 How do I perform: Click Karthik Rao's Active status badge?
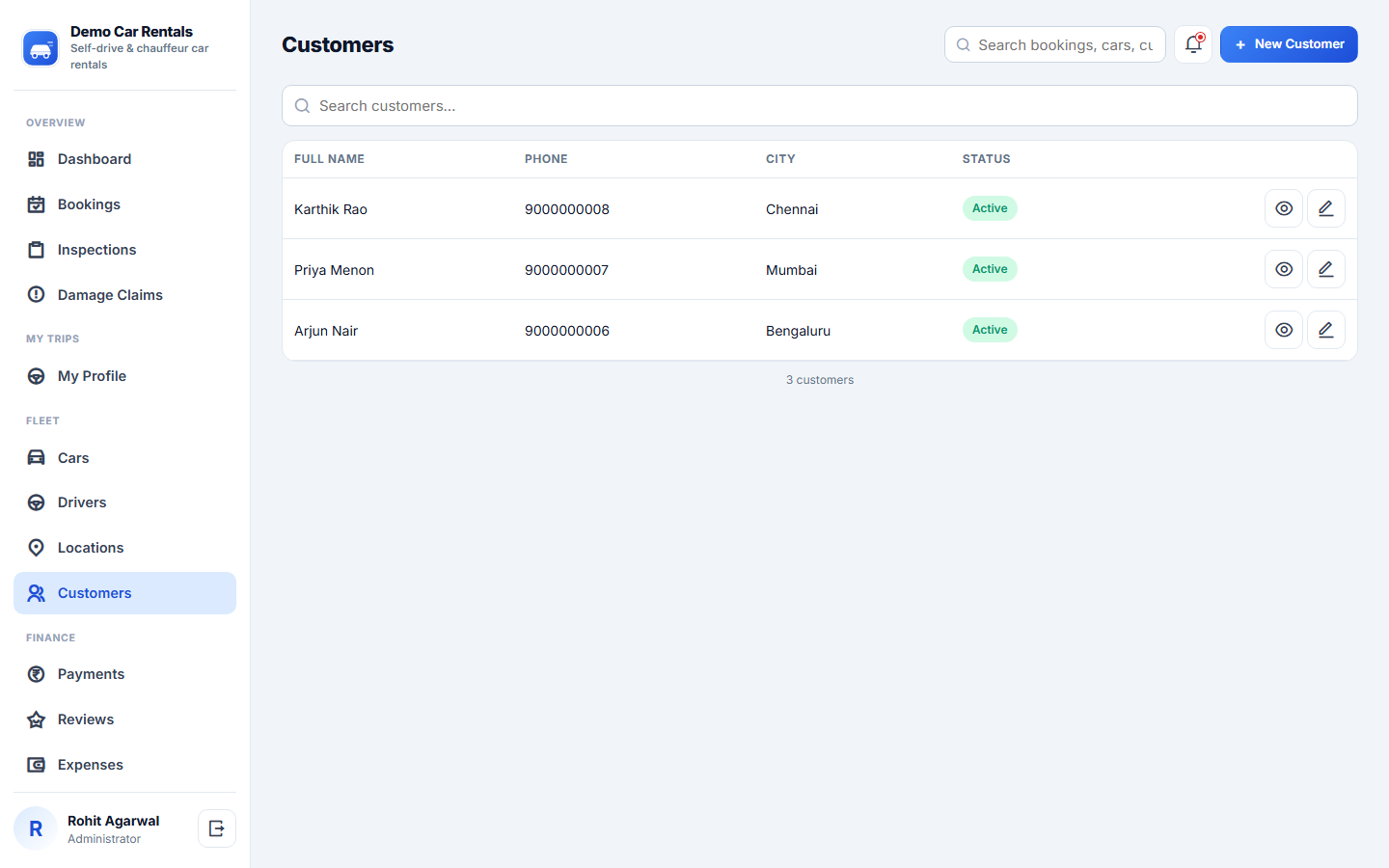(x=990, y=208)
